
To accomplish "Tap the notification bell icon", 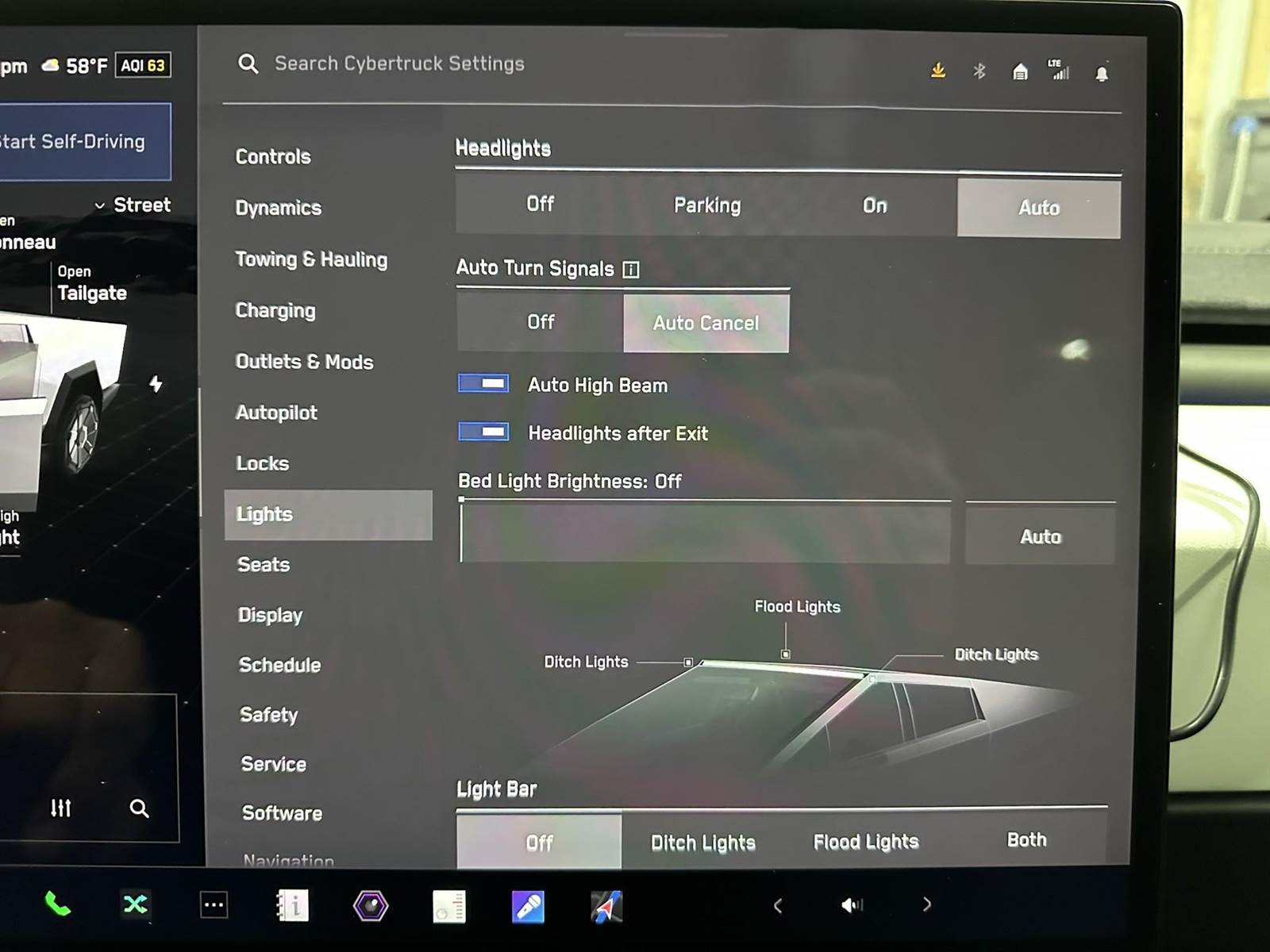I will pos(1102,74).
